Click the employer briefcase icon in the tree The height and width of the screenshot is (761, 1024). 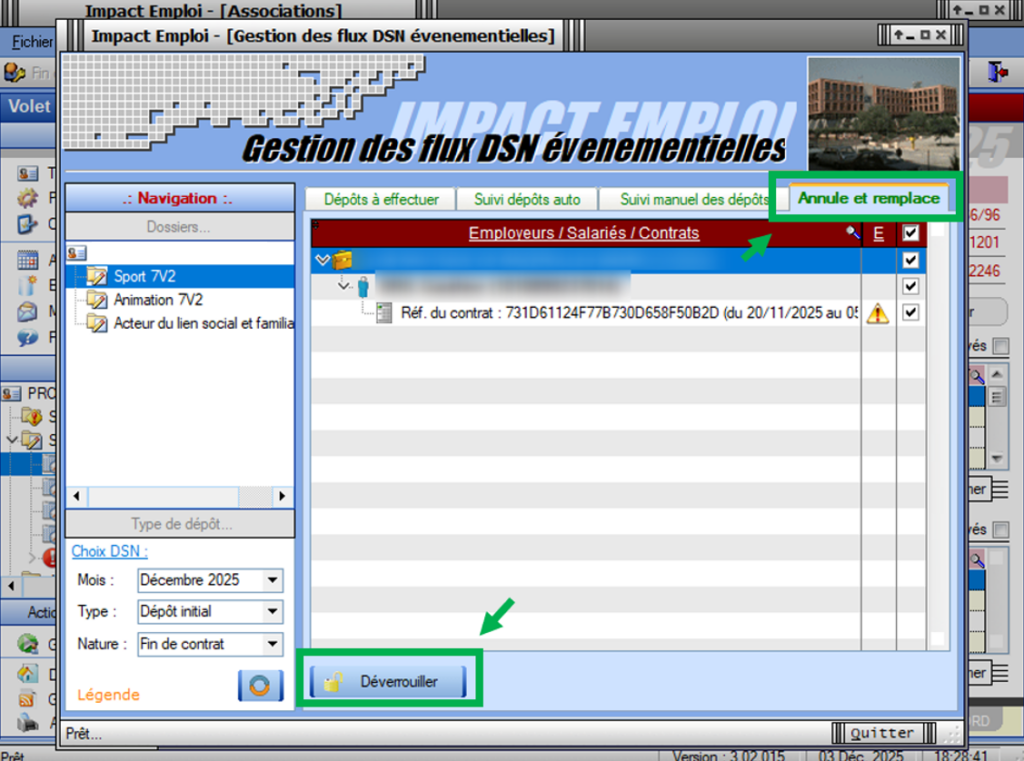click(342, 260)
